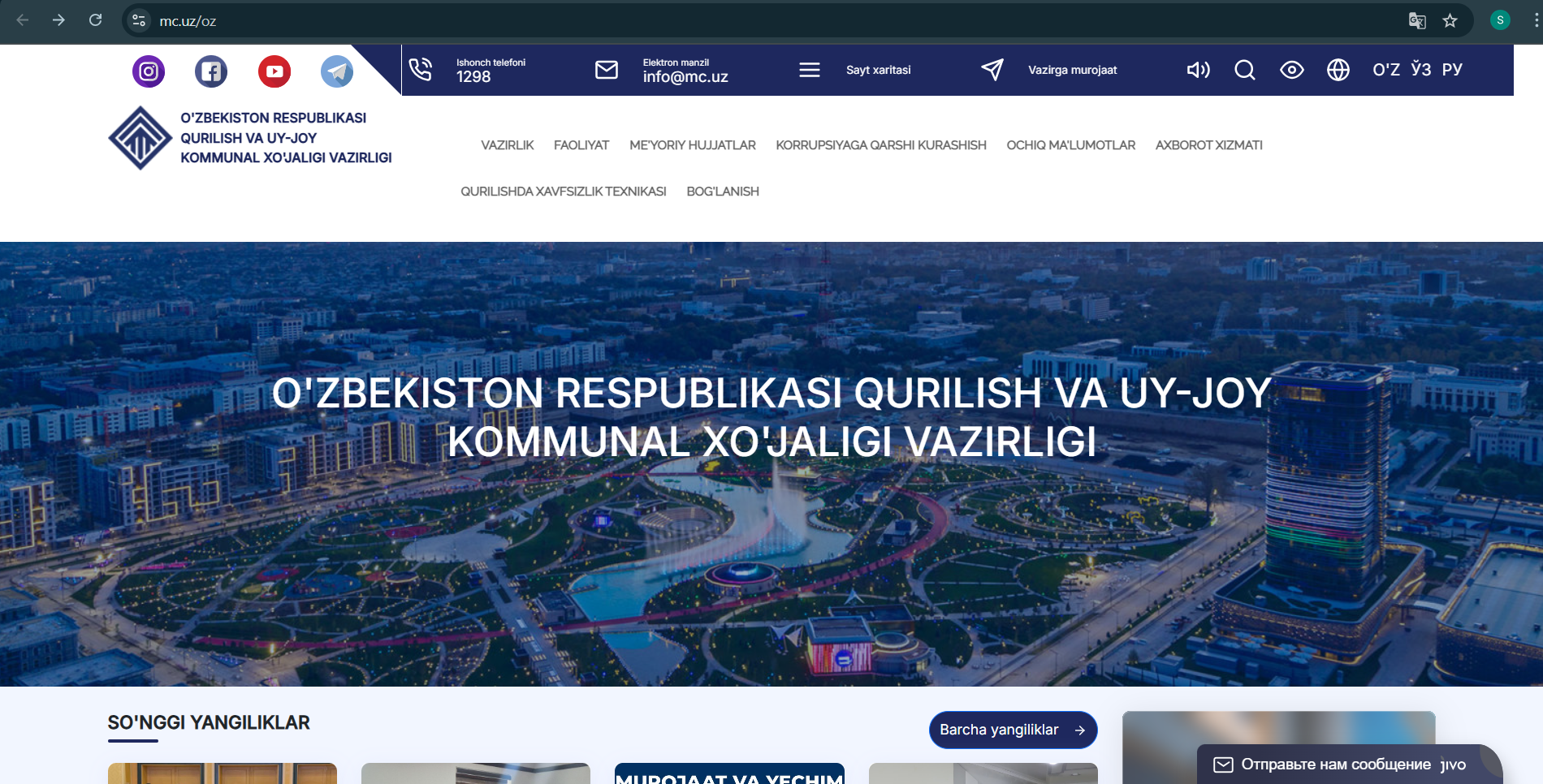Click the globe language icon
The image size is (1543, 784).
(x=1338, y=71)
